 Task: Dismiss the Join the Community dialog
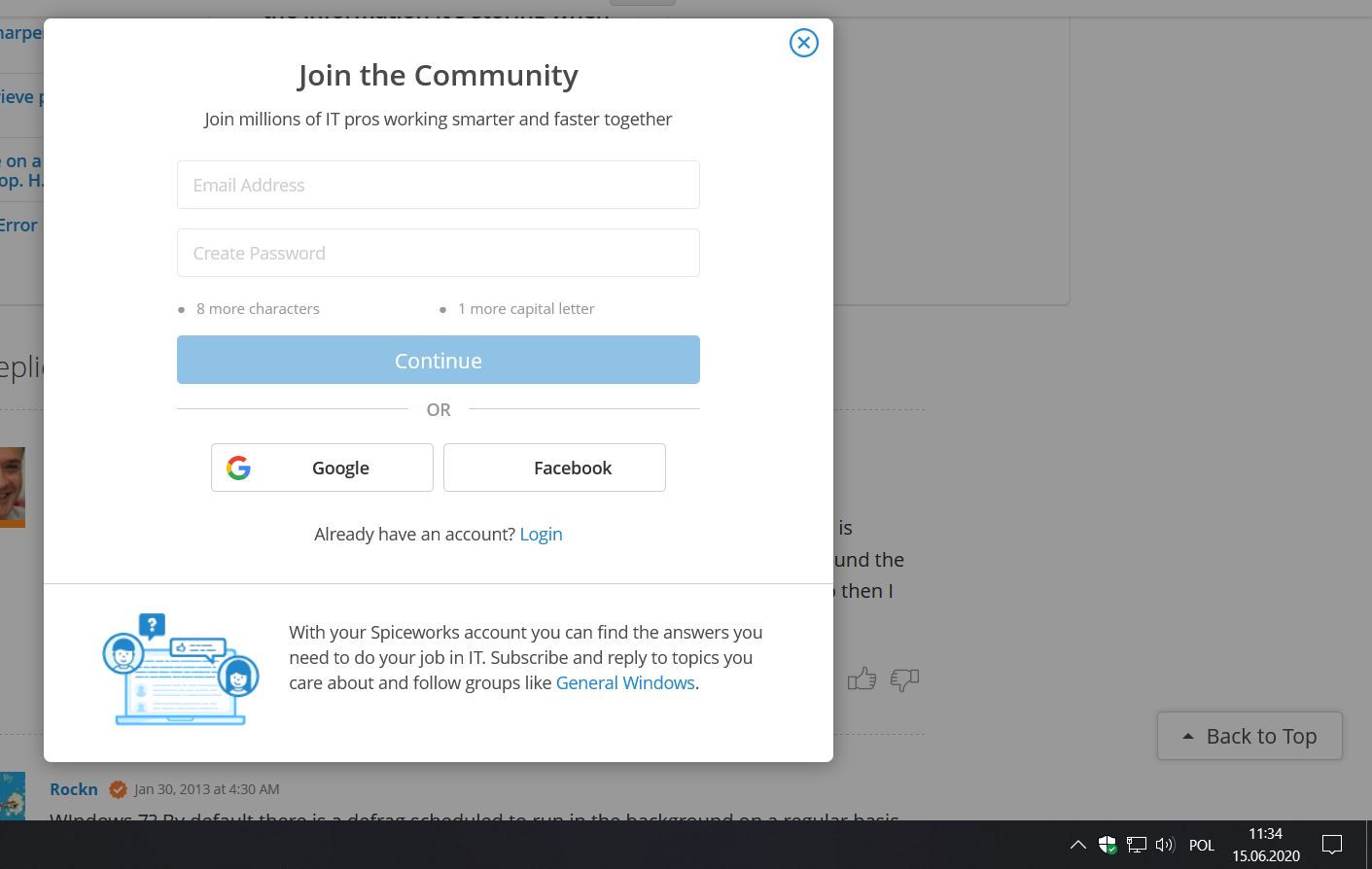click(803, 43)
